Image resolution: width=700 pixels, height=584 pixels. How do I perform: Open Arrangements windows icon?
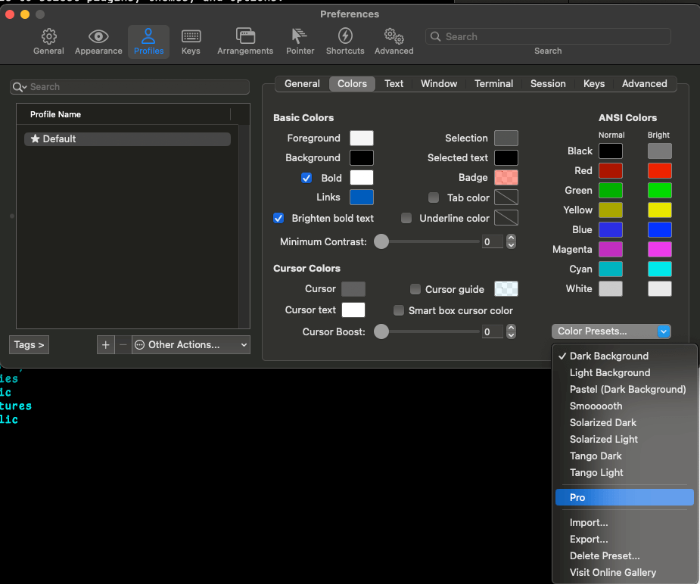[x=245, y=36]
